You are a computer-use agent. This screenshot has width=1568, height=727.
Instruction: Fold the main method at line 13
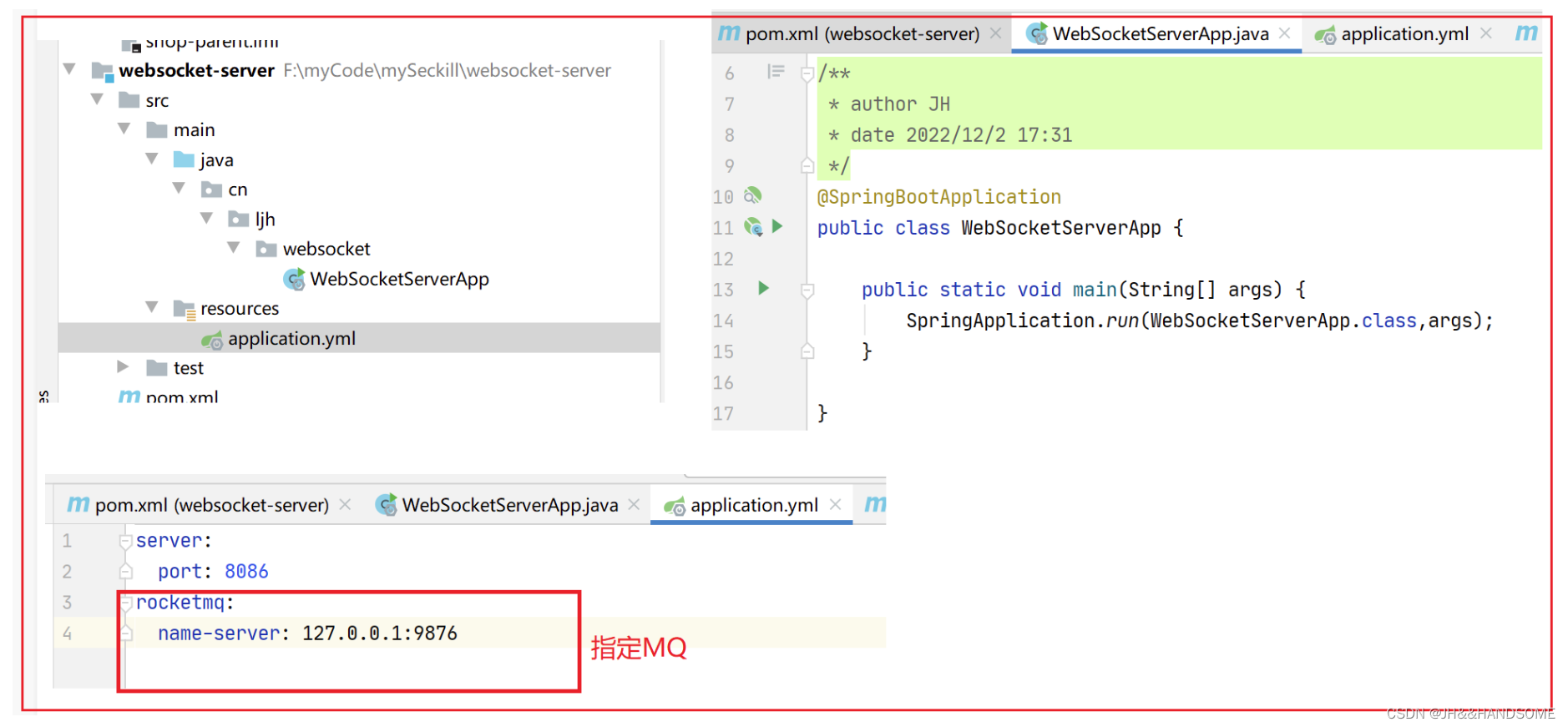(x=807, y=290)
